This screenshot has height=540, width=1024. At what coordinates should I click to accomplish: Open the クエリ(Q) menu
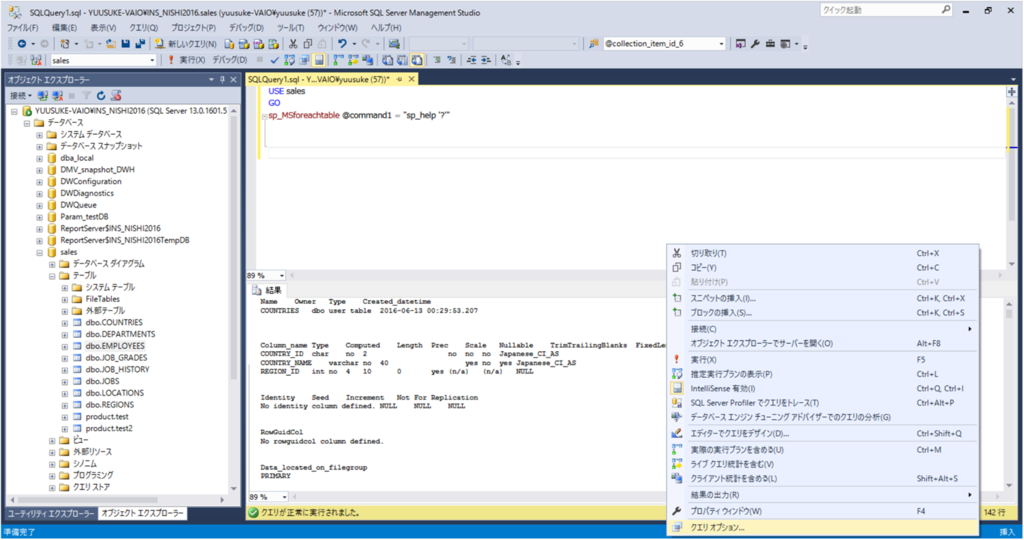(143, 28)
